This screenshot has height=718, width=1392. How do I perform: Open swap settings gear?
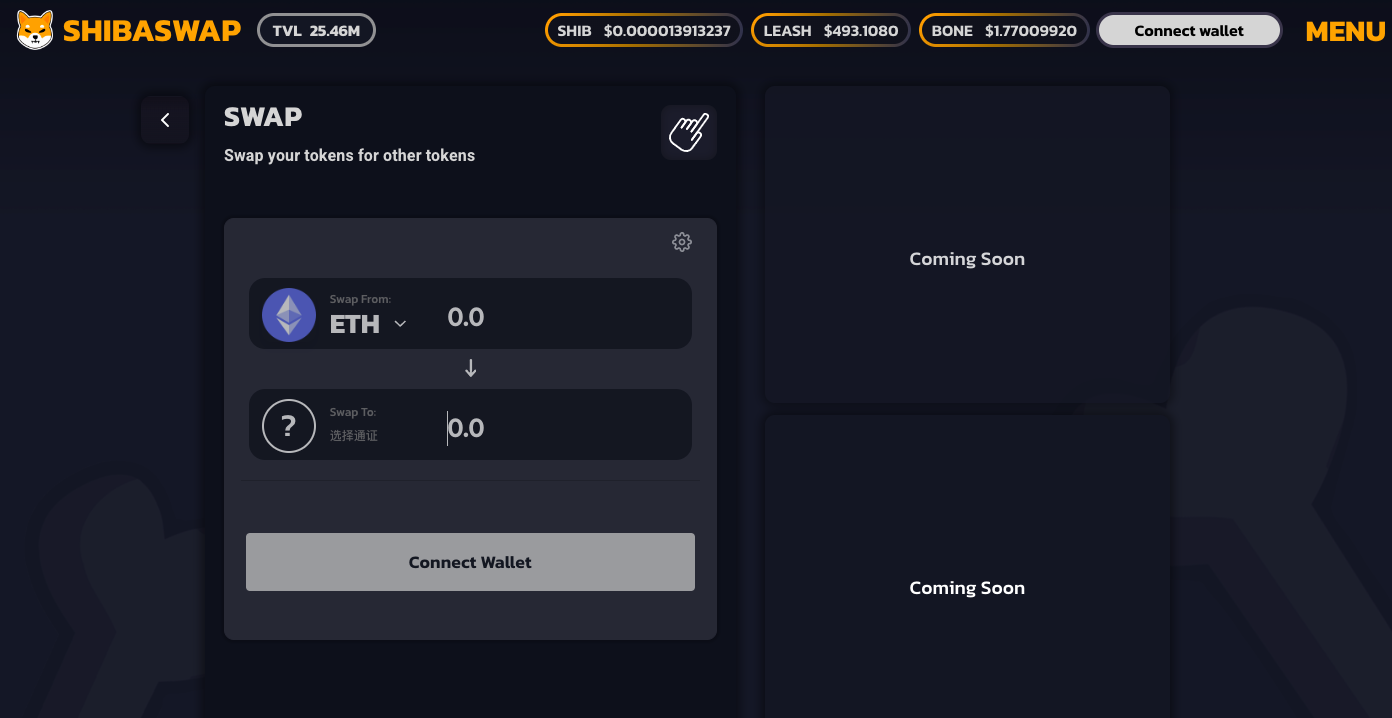point(682,242)
